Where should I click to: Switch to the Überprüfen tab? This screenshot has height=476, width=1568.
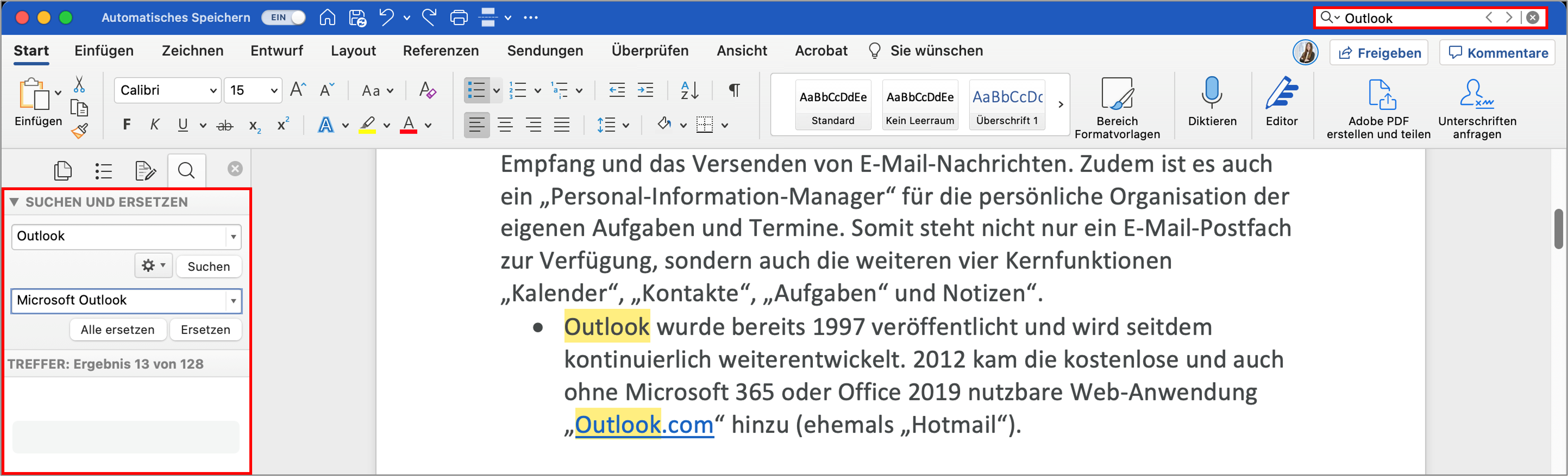pos(650,51)
